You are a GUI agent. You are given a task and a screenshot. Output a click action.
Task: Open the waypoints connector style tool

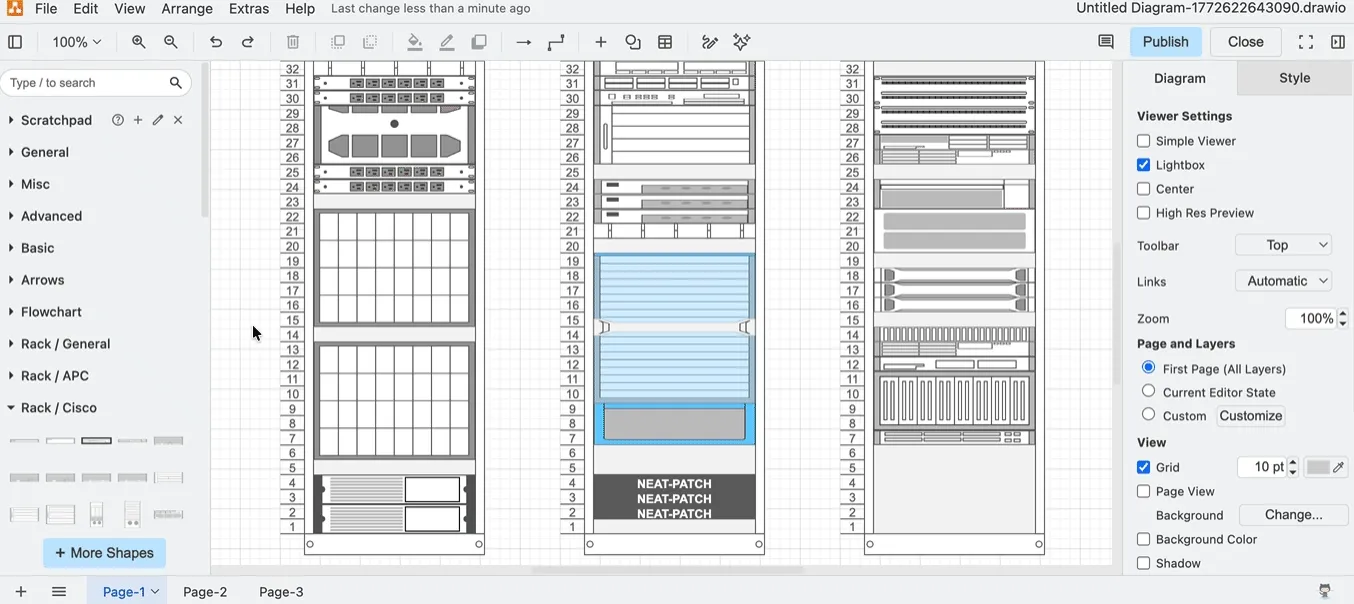tap(556, 42)
